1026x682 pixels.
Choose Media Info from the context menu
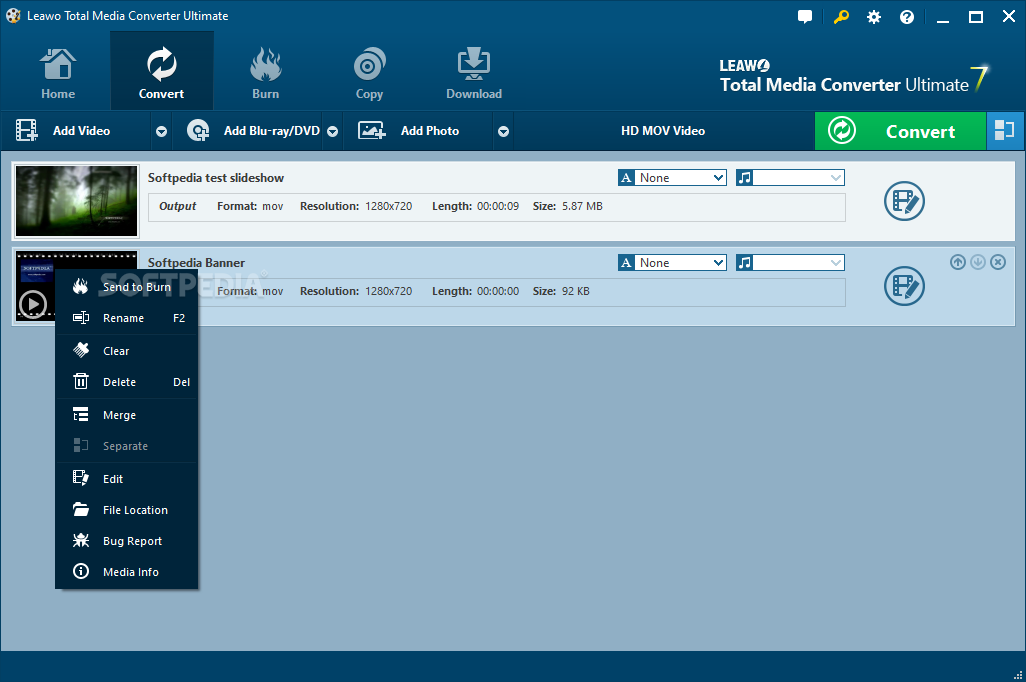point(127,572)
